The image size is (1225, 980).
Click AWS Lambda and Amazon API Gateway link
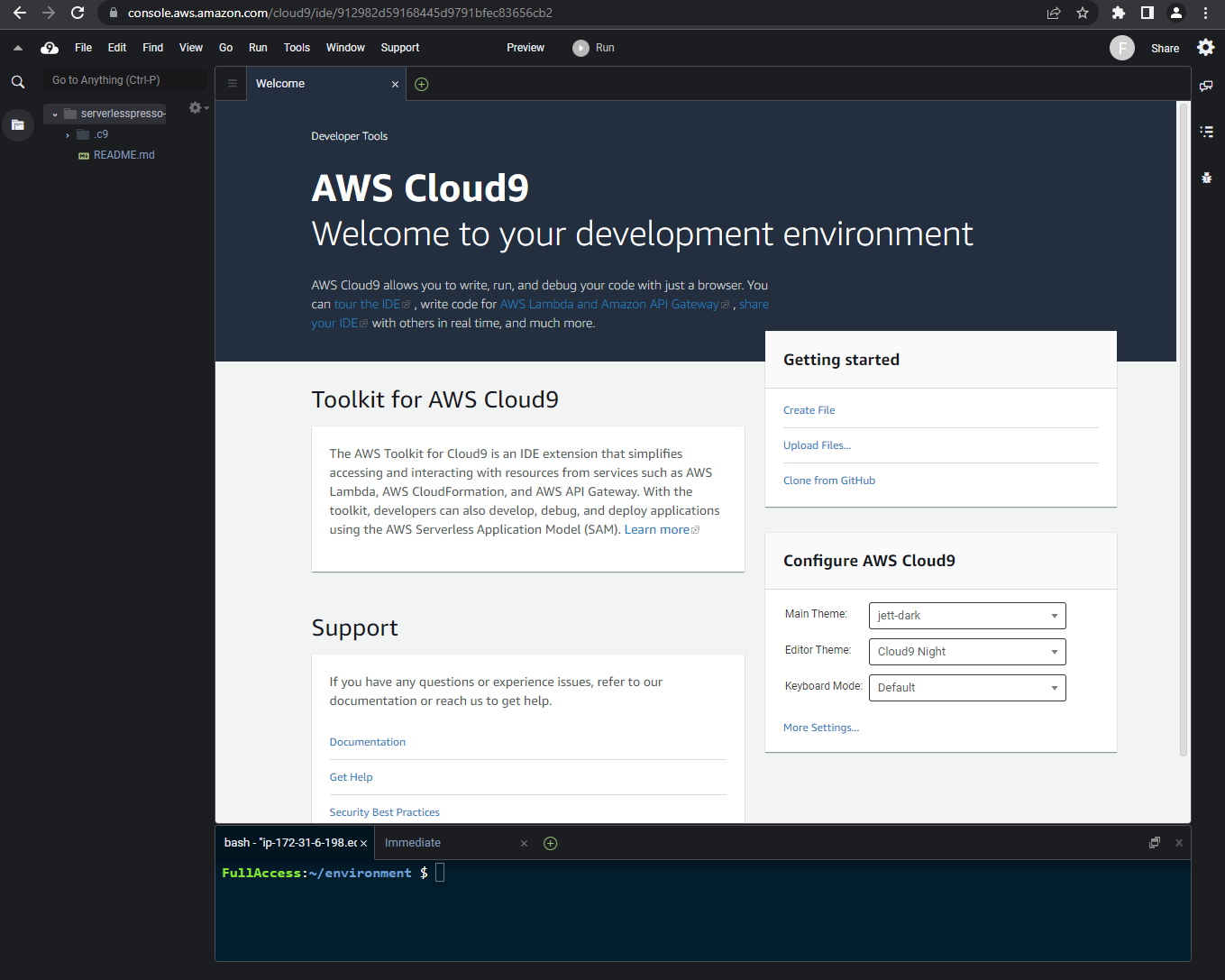[x=614, y=304]
